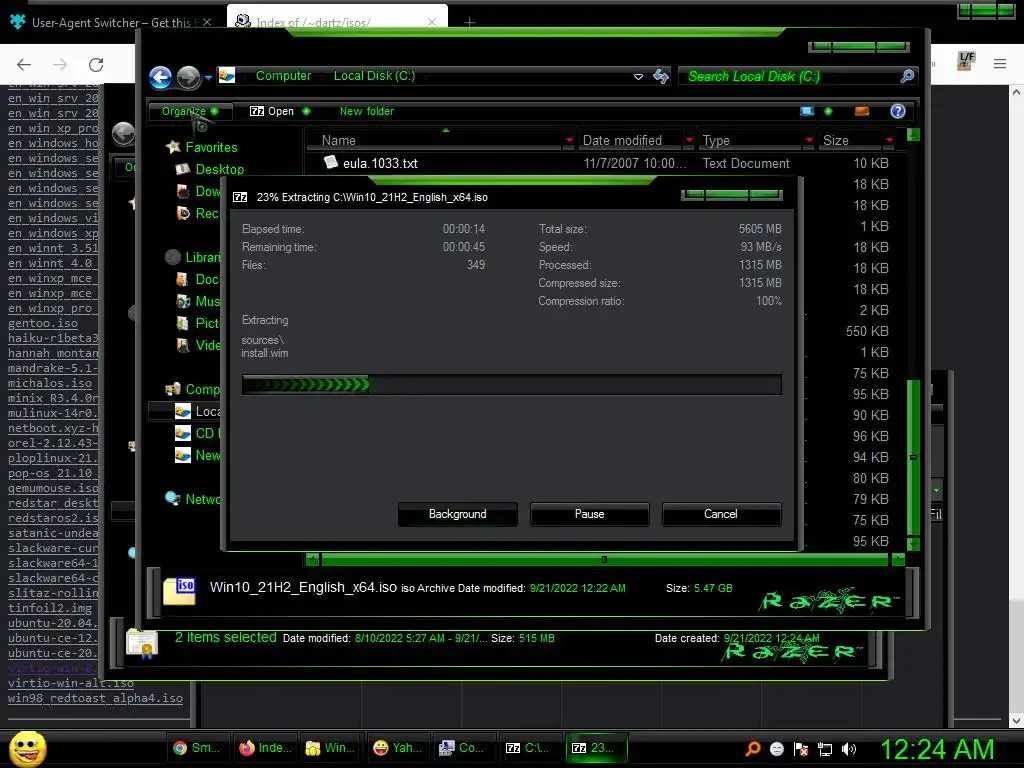This screenshot has width=1024, height=768.
Task: Click the horizontal scrollbar in file list
Action: tap(604, 560)
